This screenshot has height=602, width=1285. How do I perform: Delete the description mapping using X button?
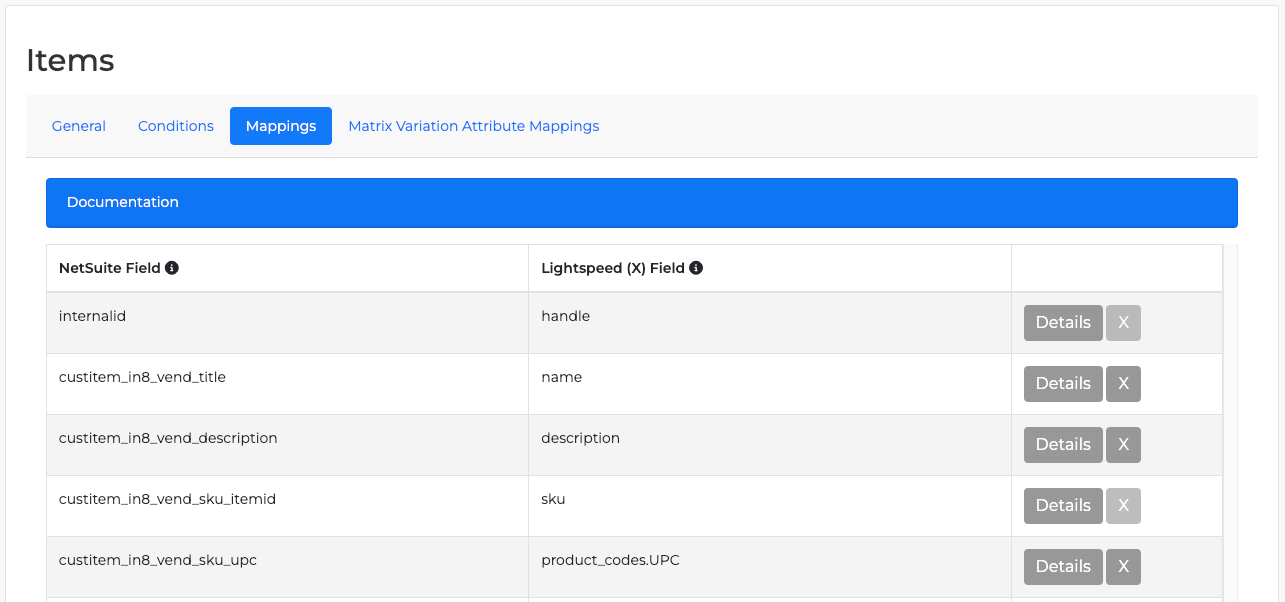1123,445
